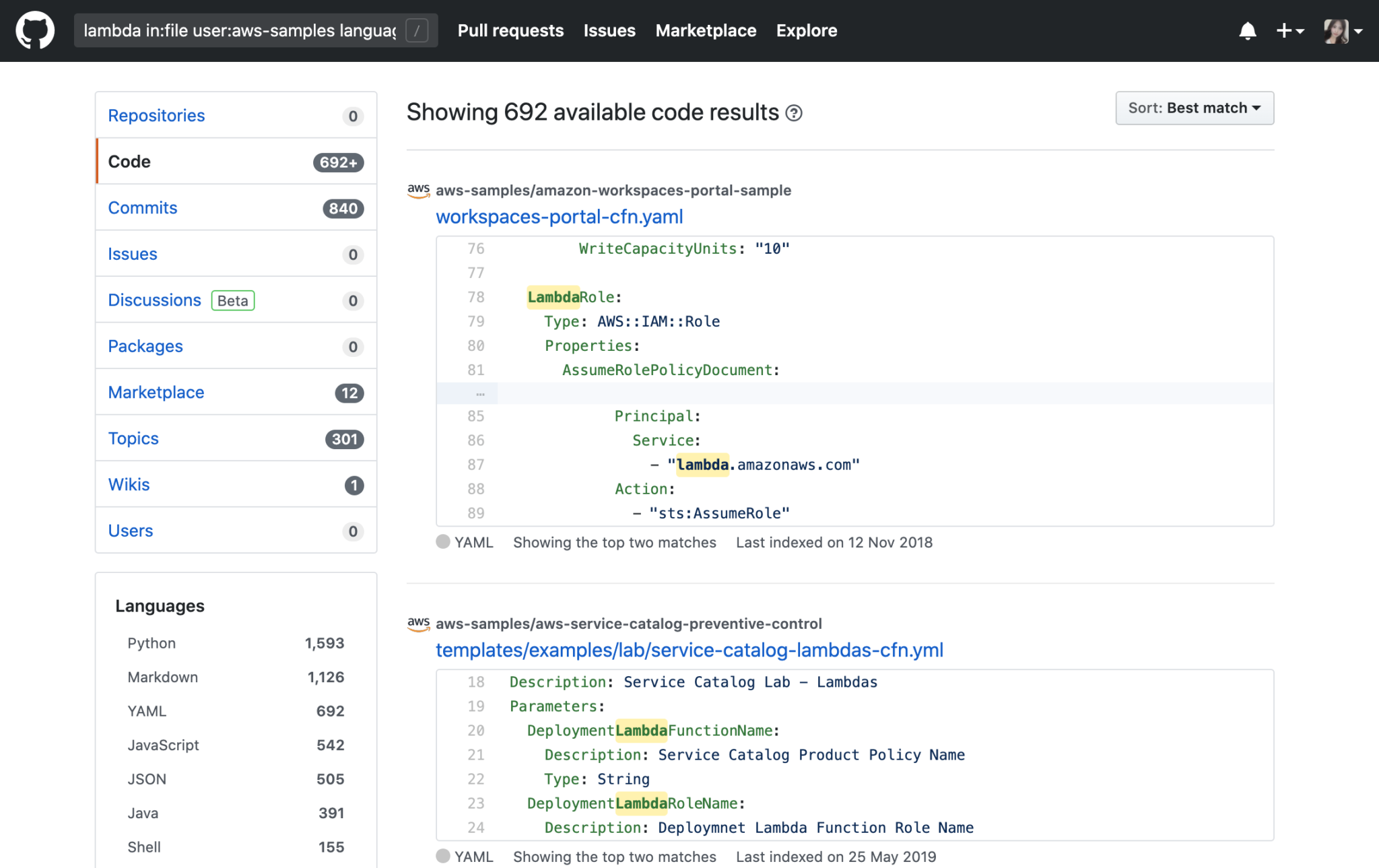Open your profile avatar menu
Image resolution: width=1379 pixels, height=868 pixels.
pos(1337,30)
